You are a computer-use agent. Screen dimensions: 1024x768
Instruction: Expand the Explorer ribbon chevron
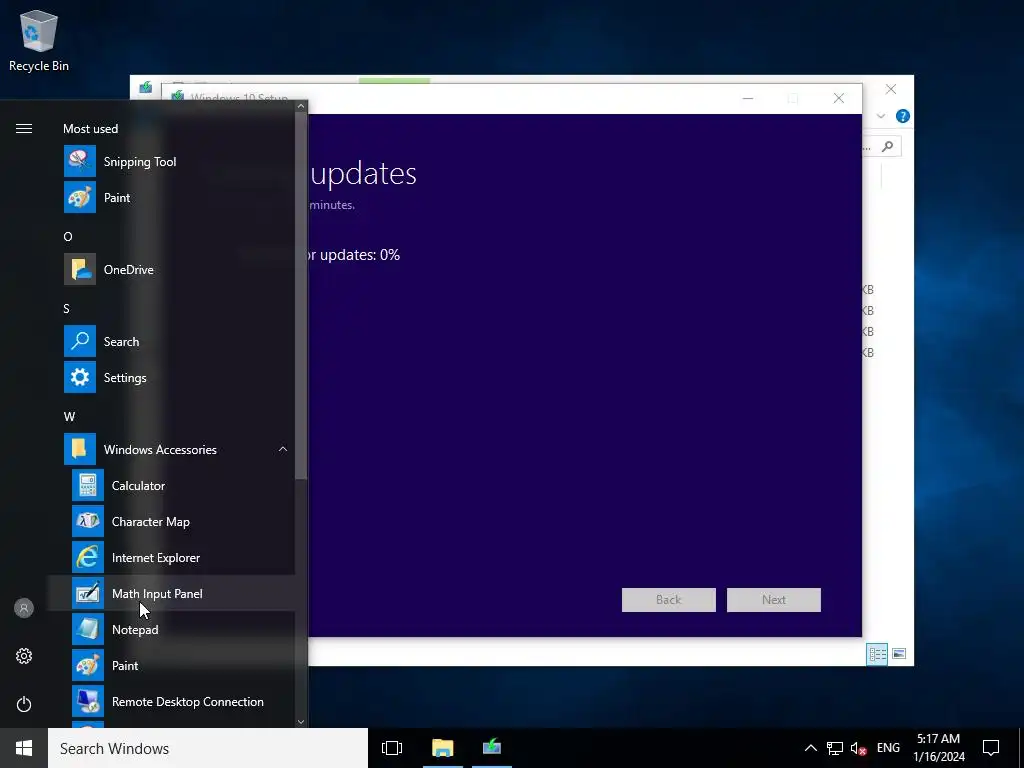880,116
